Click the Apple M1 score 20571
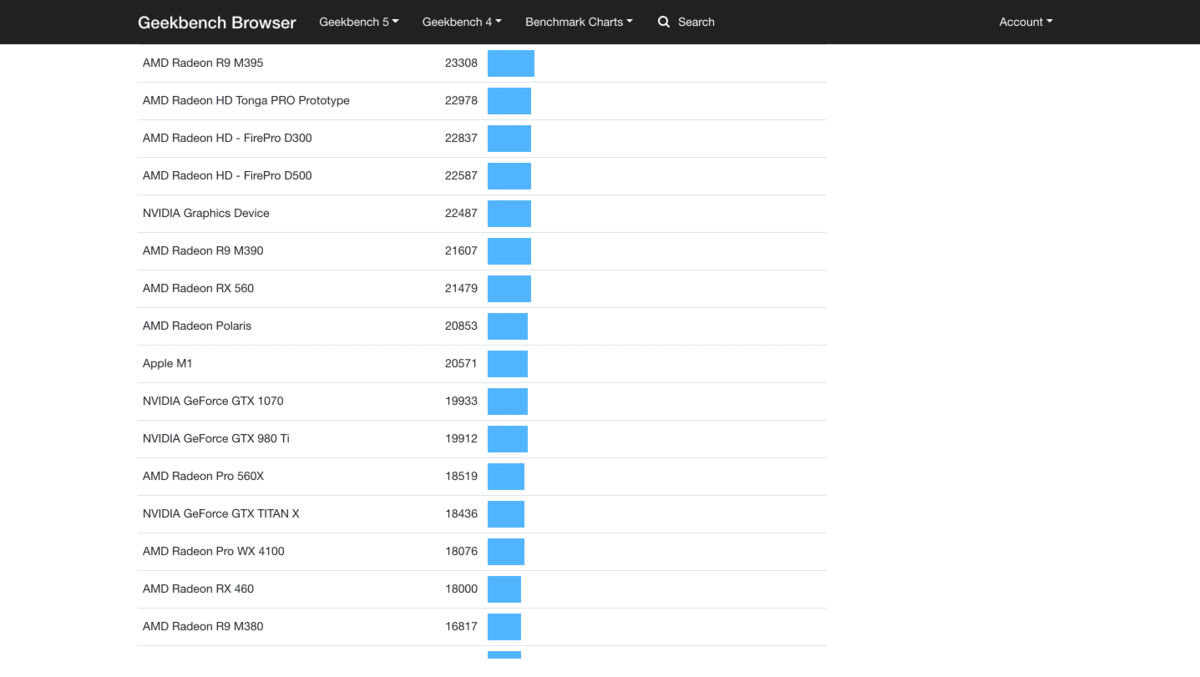Viewport: 1200px width, 677px height. [x=461, y=363]
